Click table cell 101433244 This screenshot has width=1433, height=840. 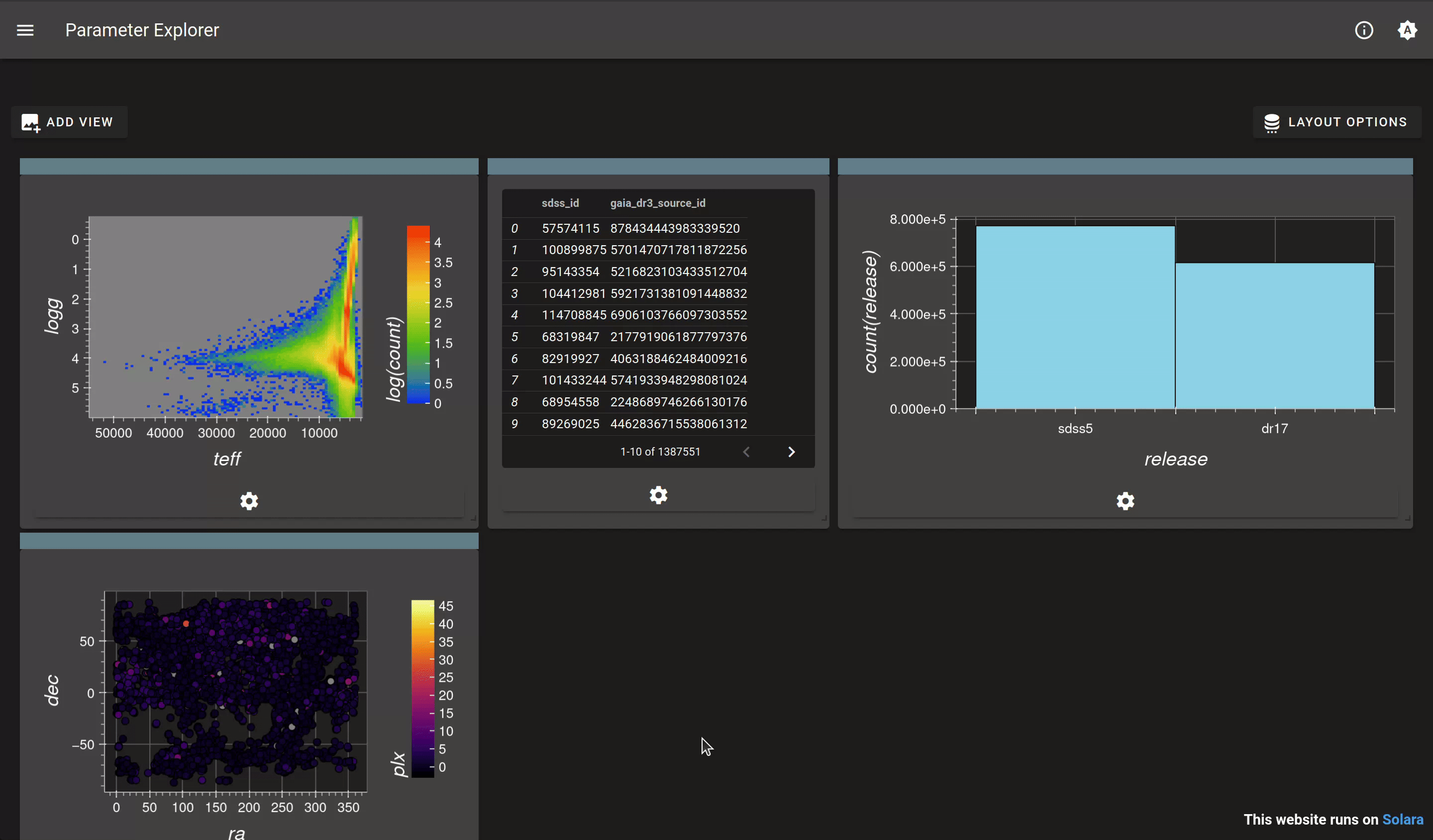coord(574,380)
